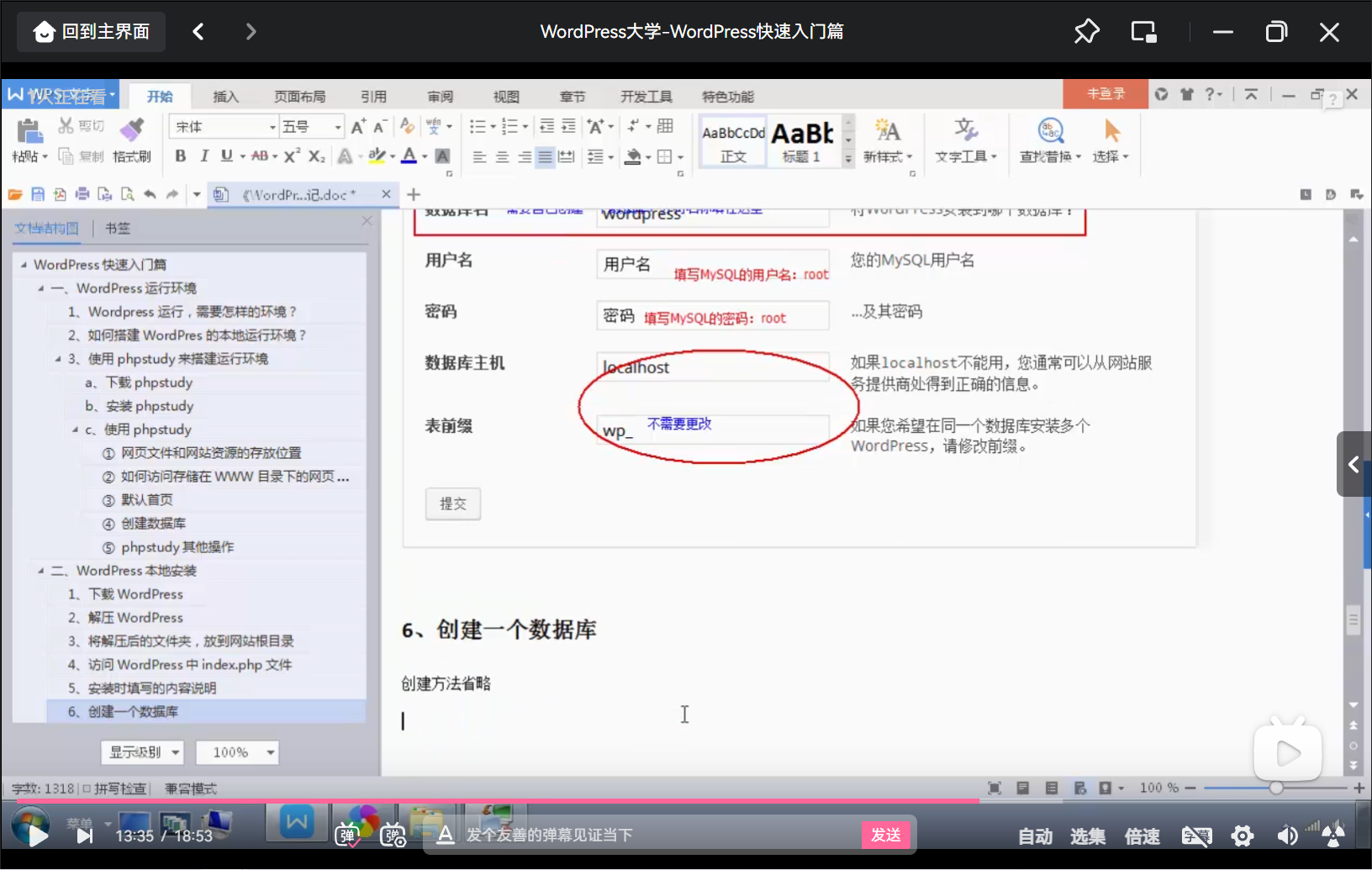Click the numbered list icon

tap(509, 126)
